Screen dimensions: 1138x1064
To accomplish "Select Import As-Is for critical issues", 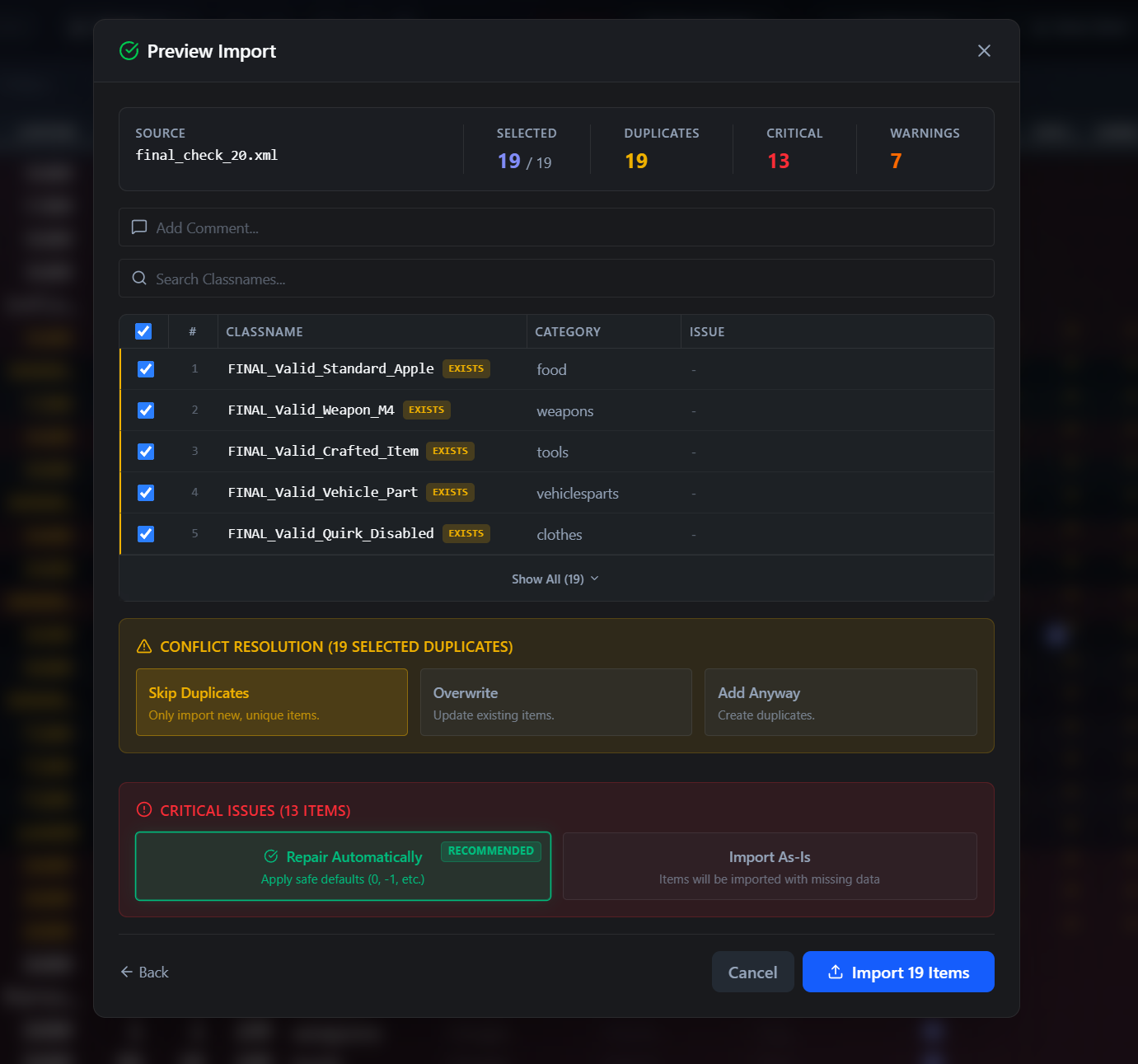I will click(x=769, y=866).
